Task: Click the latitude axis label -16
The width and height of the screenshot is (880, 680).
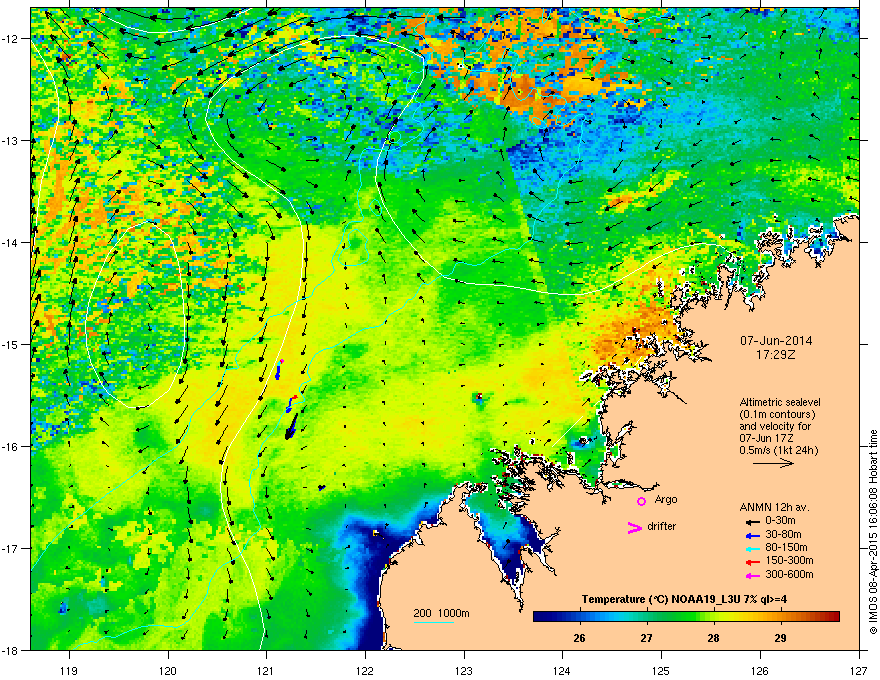Action: [x=10, y=447]
